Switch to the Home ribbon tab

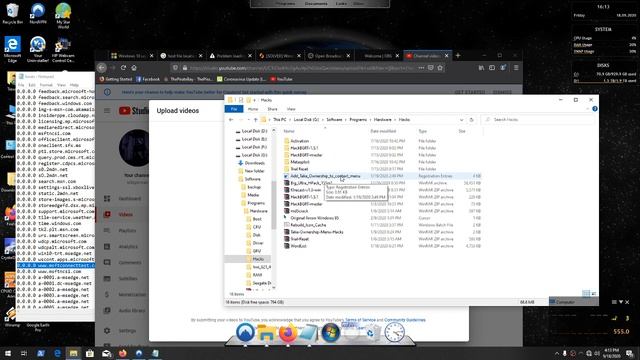[253, 109]
